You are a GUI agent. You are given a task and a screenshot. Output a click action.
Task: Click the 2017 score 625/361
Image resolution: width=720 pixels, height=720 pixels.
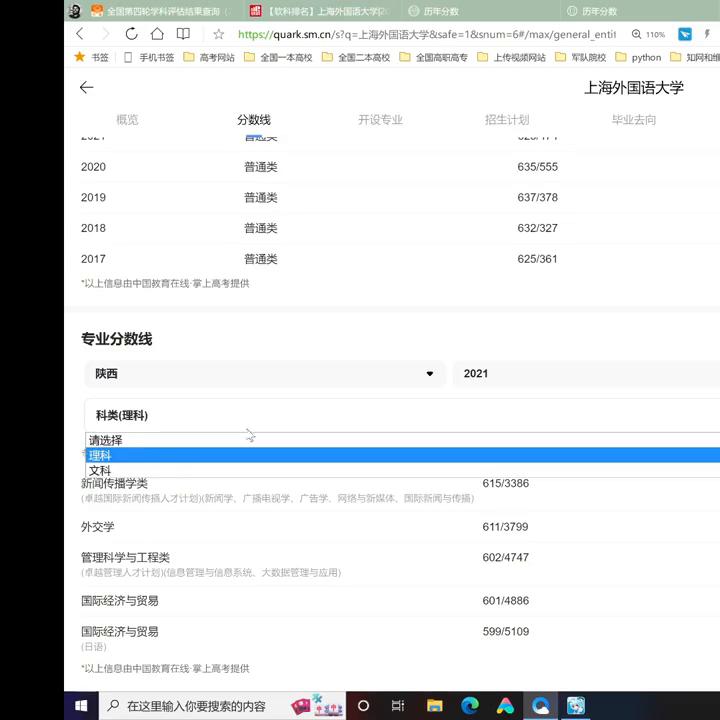(x=537, y=259)
